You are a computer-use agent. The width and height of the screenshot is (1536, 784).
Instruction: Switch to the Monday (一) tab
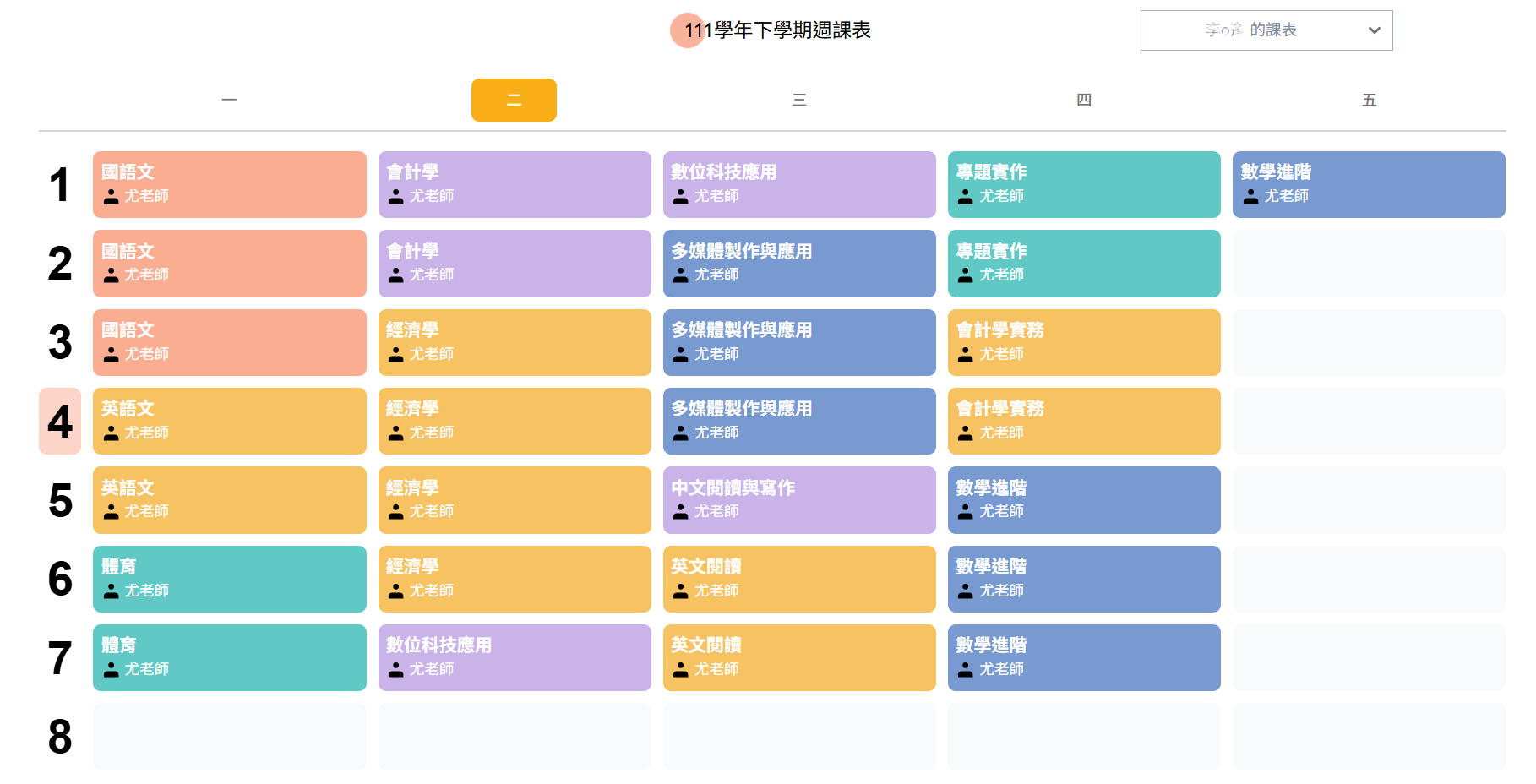[x=229, y=100]
